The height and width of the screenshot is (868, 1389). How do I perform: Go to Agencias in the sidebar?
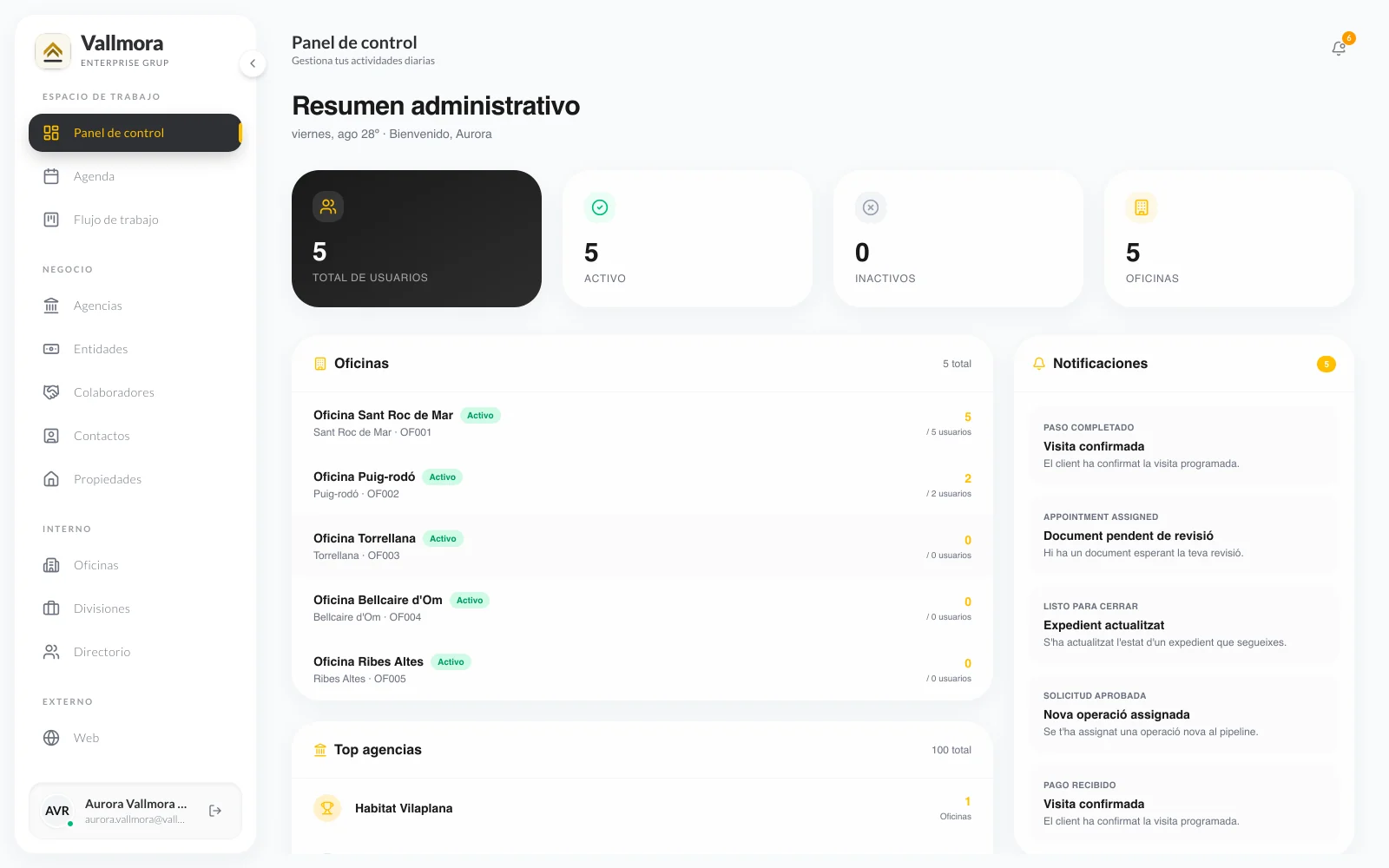pyautogui.click(x=135, y=306)
